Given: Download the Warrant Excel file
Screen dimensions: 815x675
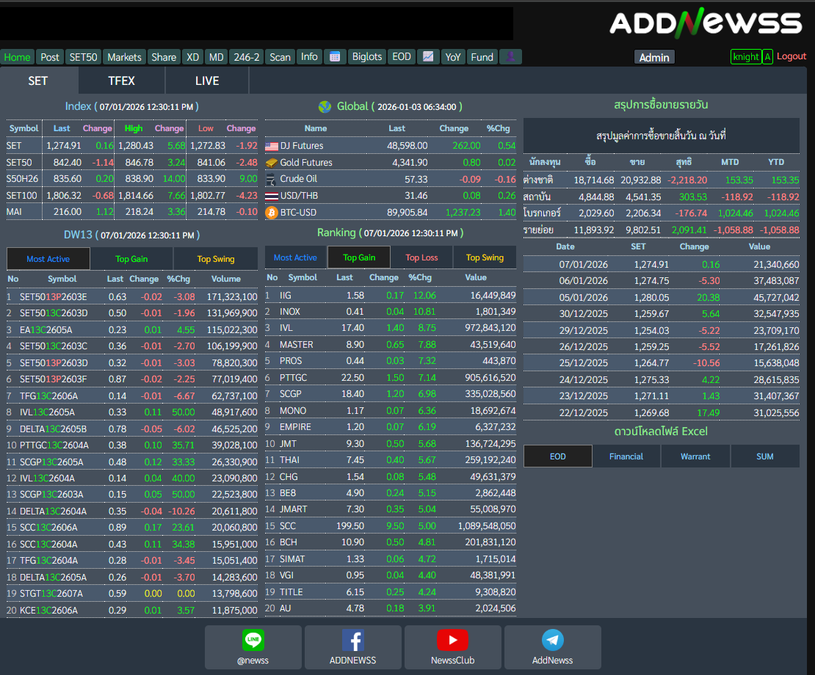Looking at the screenshot, I should (x=695, y=457).
